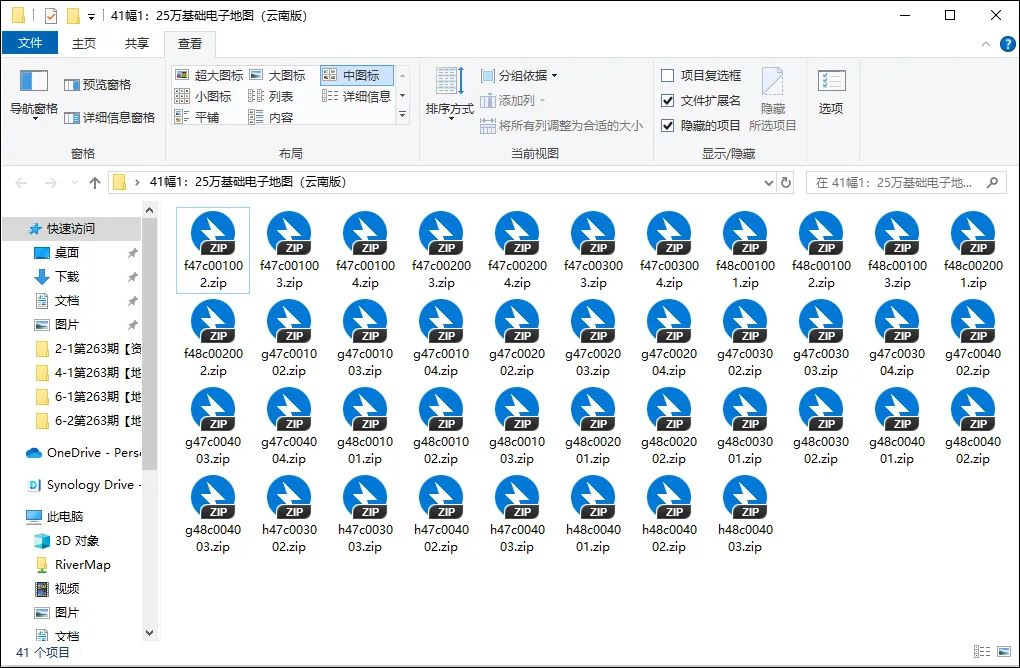The image size is (1020, 668).
Task: Select the 查看 ribbon tab
Action: click(x=189, y=44)
